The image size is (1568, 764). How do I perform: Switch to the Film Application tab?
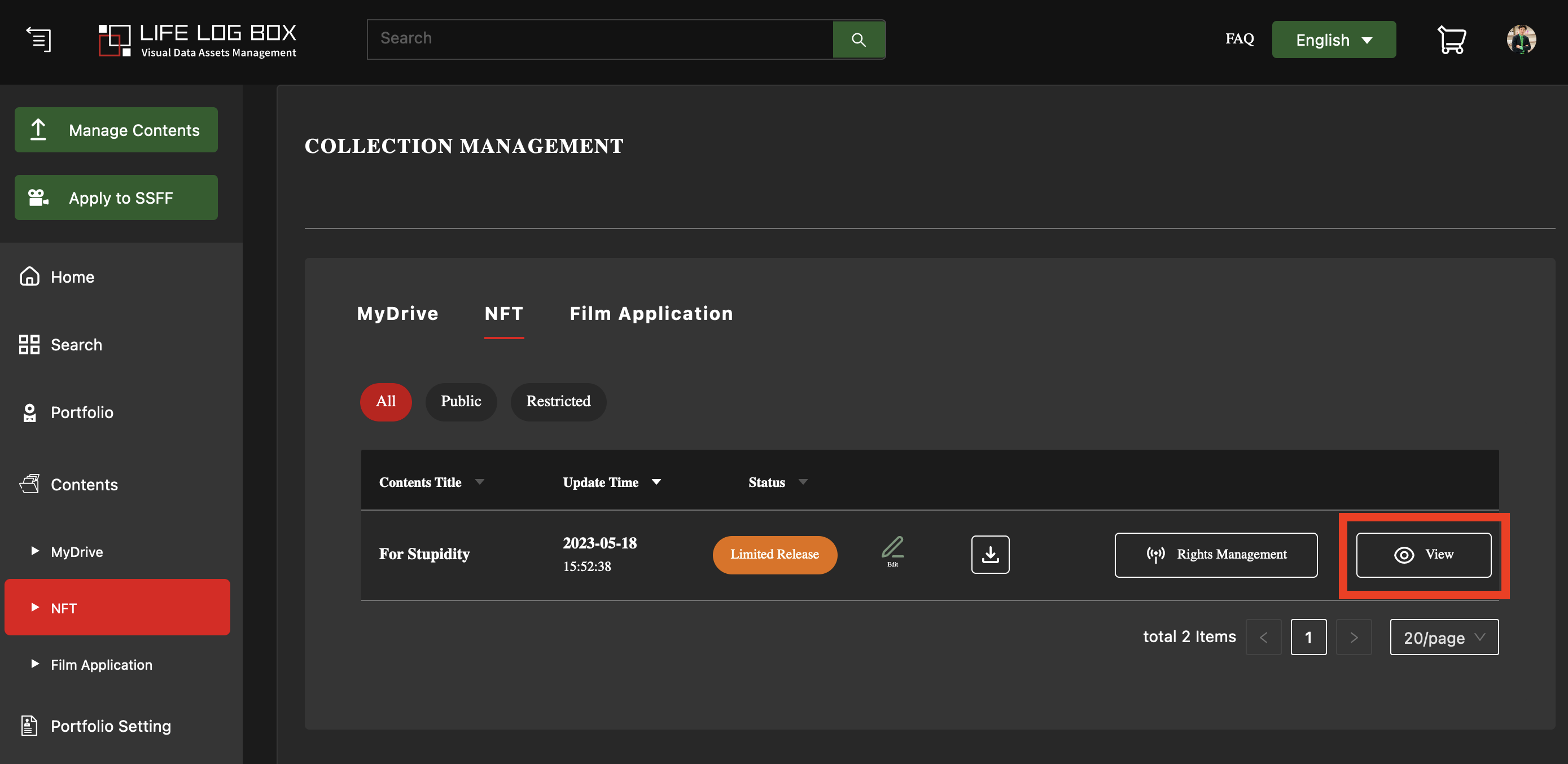[651, 313]
